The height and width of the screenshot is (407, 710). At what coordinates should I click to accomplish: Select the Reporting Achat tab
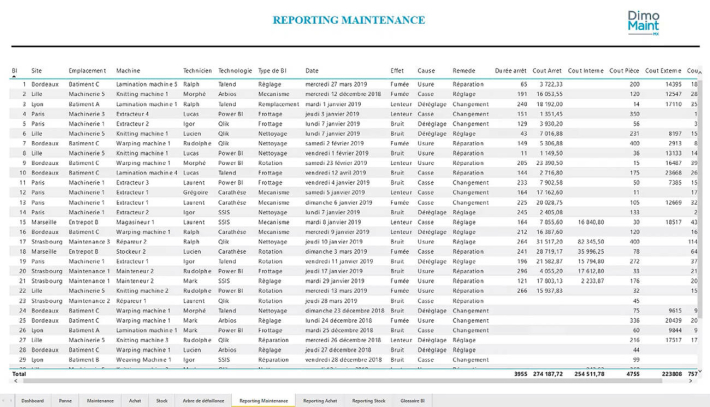click(320, 400)
